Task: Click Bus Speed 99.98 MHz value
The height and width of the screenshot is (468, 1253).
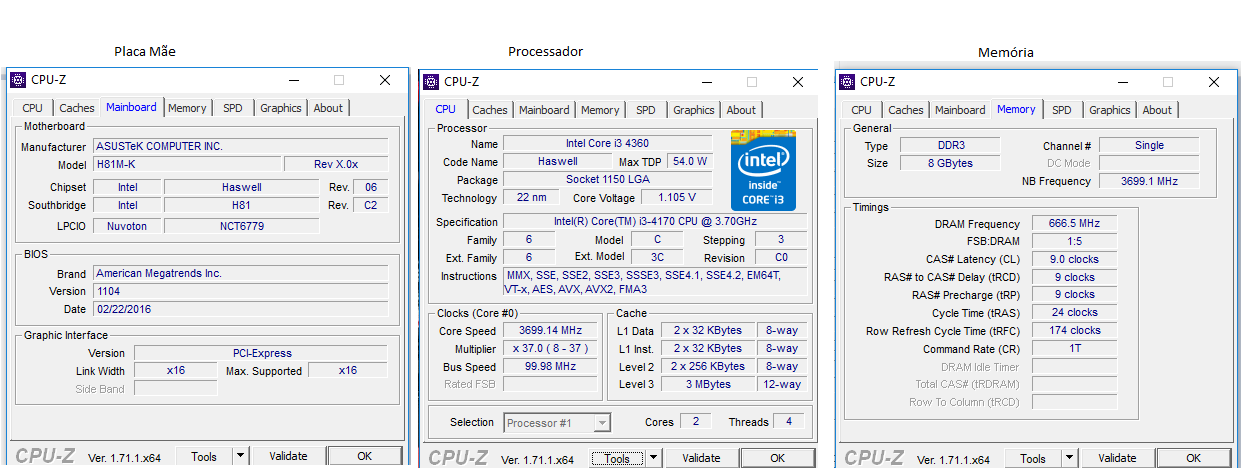Action: point(552,367)
